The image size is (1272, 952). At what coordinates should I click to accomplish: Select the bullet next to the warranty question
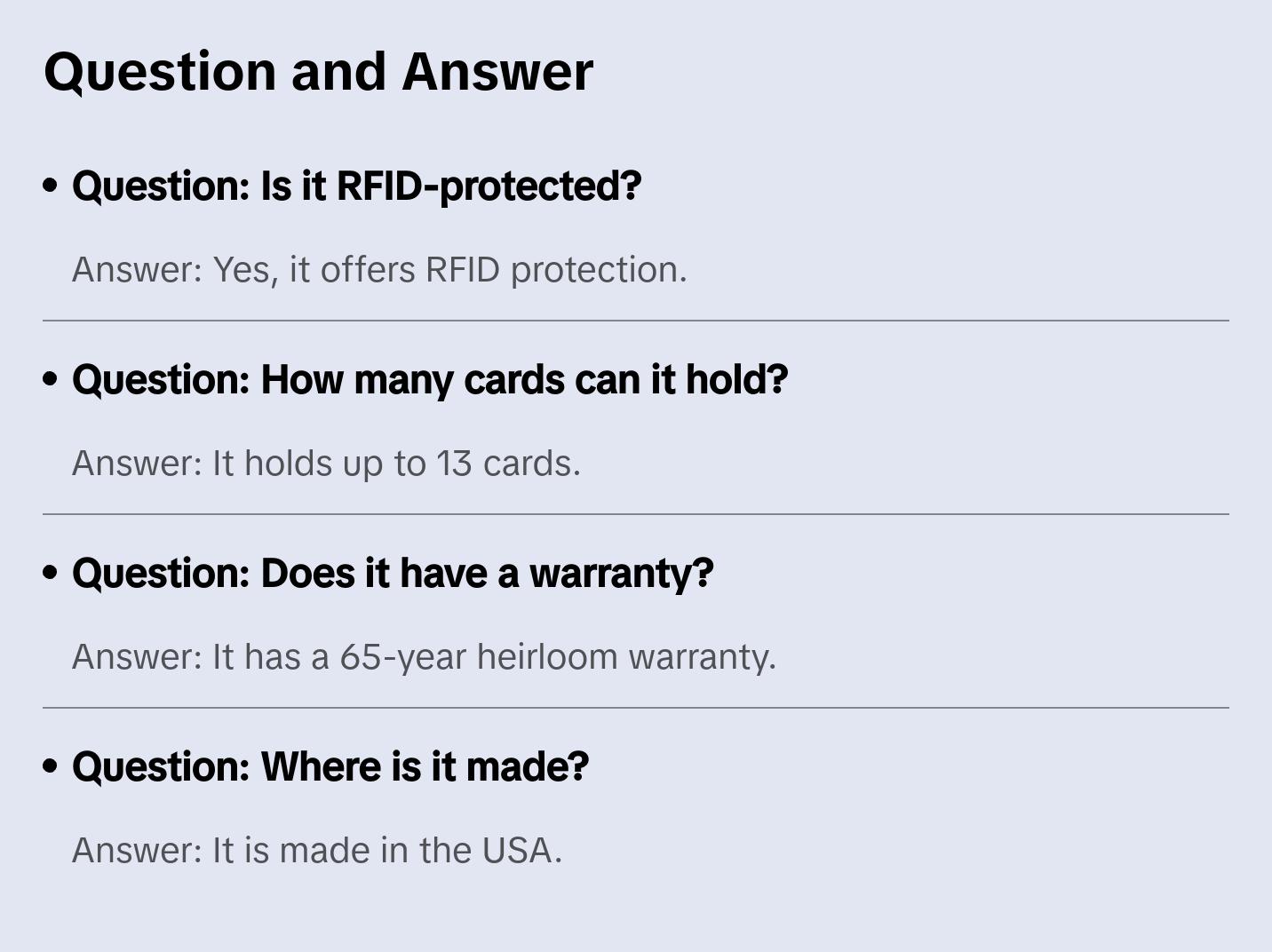tap(51, 573)
